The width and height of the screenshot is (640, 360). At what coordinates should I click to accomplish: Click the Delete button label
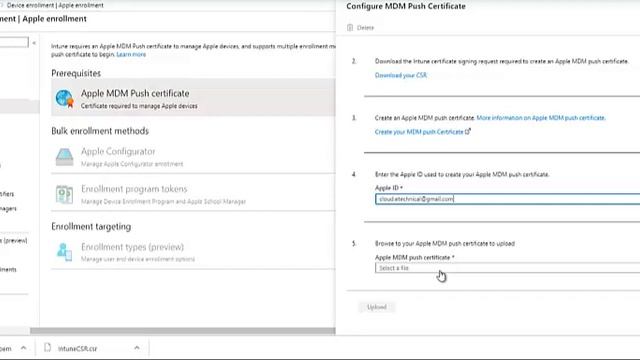(365, 28)
